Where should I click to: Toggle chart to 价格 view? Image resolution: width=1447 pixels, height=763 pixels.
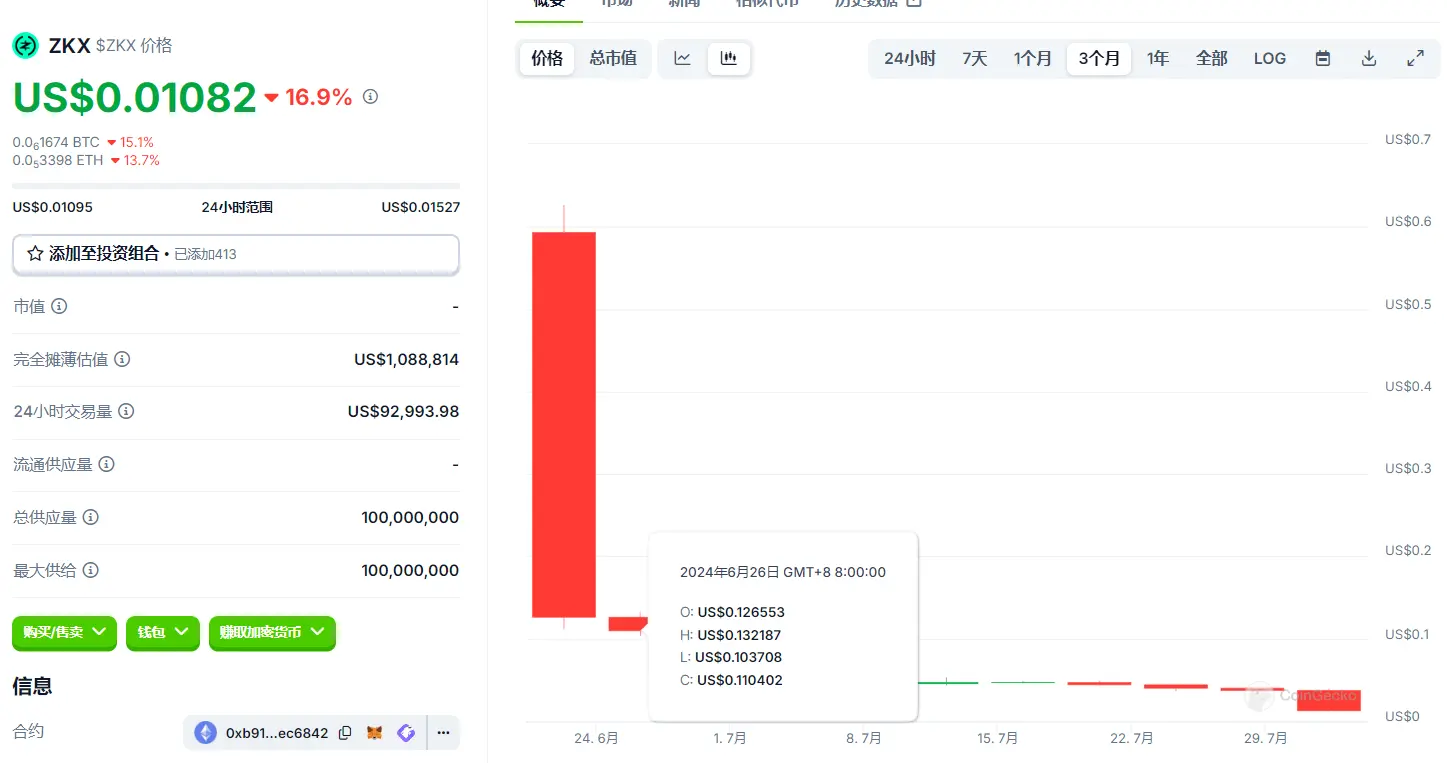coord(547,59)
